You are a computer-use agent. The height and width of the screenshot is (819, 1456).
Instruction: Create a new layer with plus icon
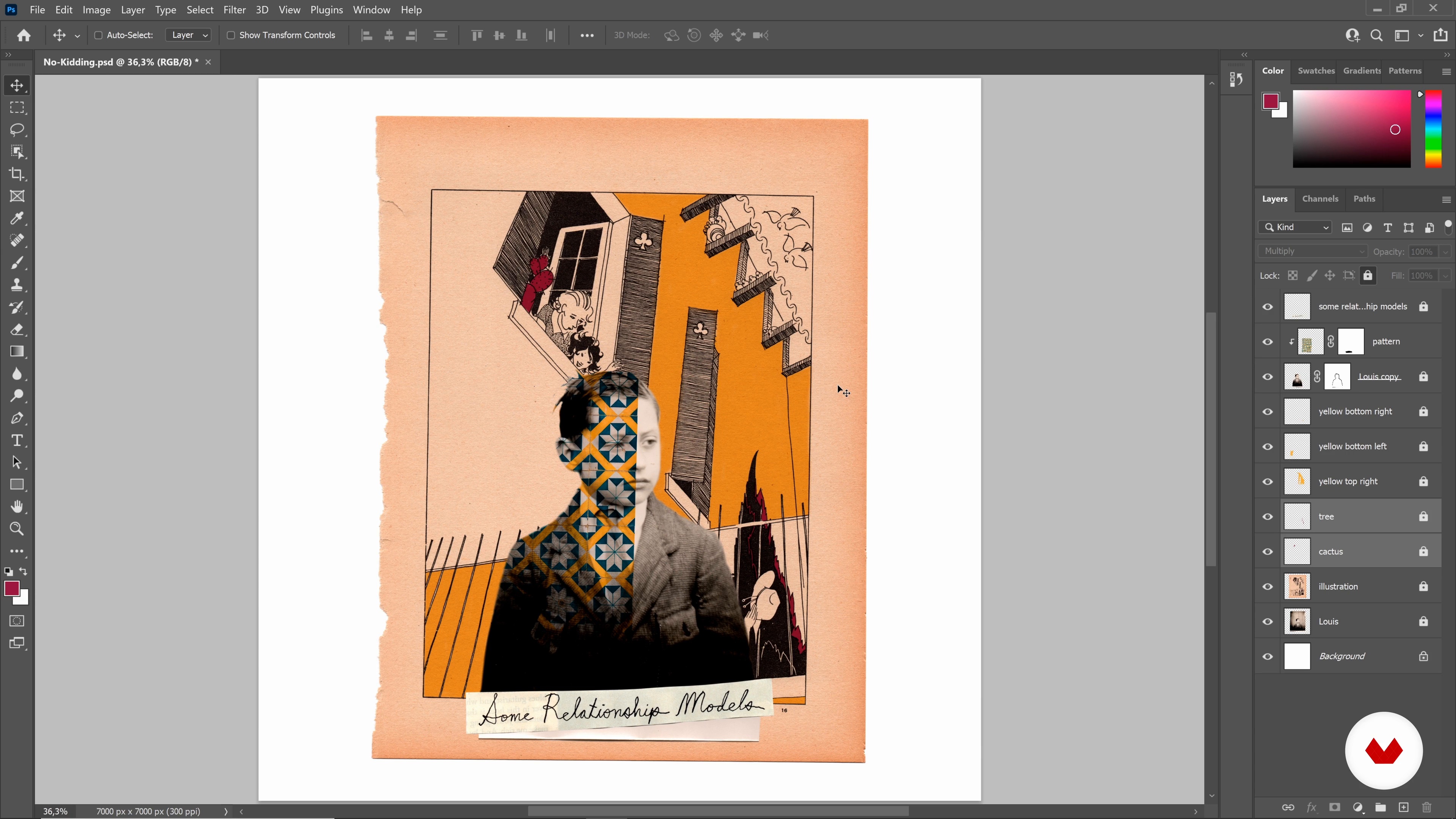point(1403,807)
